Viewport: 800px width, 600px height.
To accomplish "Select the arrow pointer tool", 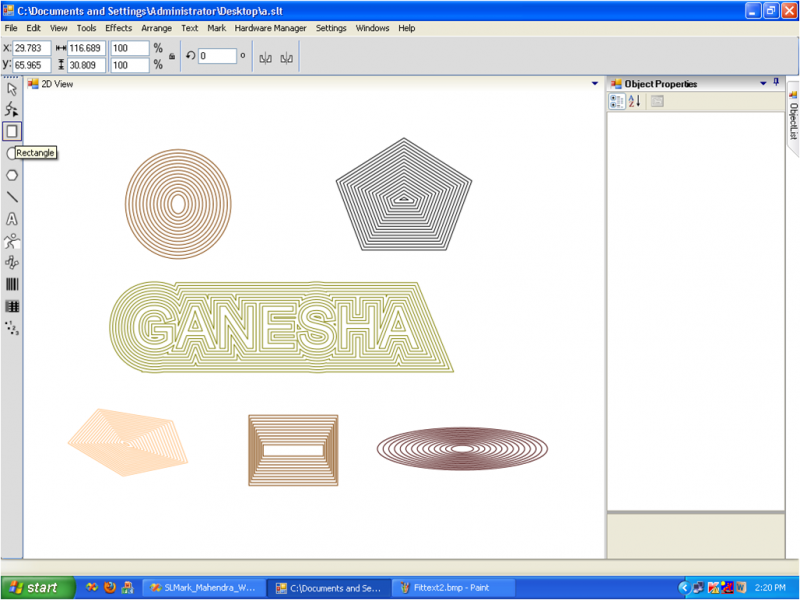I will tap(12, 89).
